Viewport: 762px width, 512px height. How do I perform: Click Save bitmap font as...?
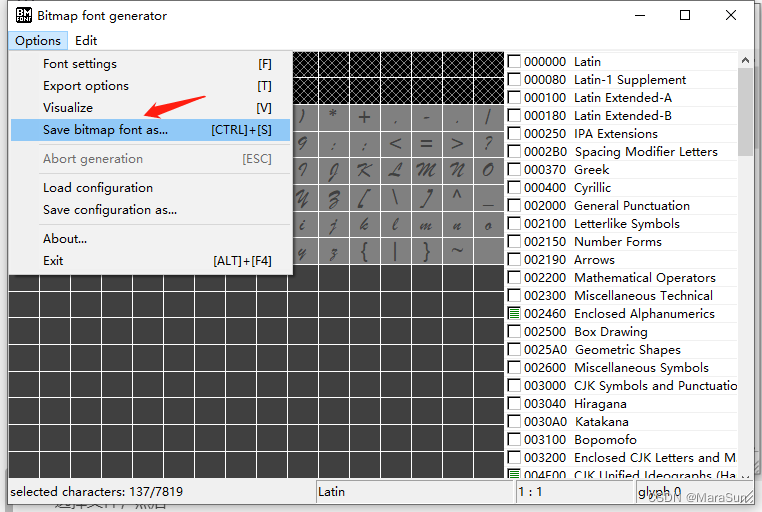(150, 130)
